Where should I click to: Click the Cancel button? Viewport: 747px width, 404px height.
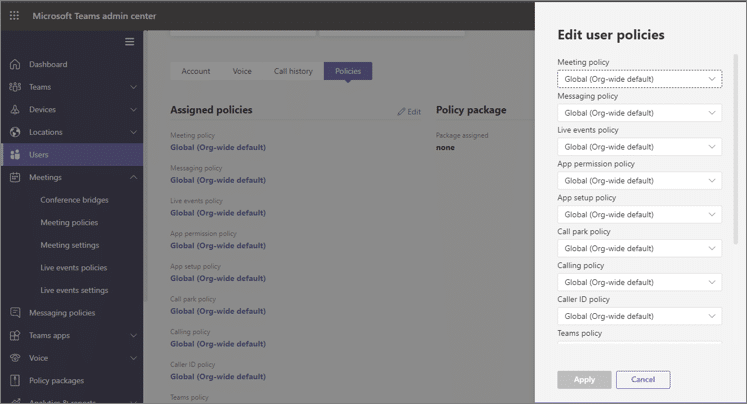coord(643,380)
